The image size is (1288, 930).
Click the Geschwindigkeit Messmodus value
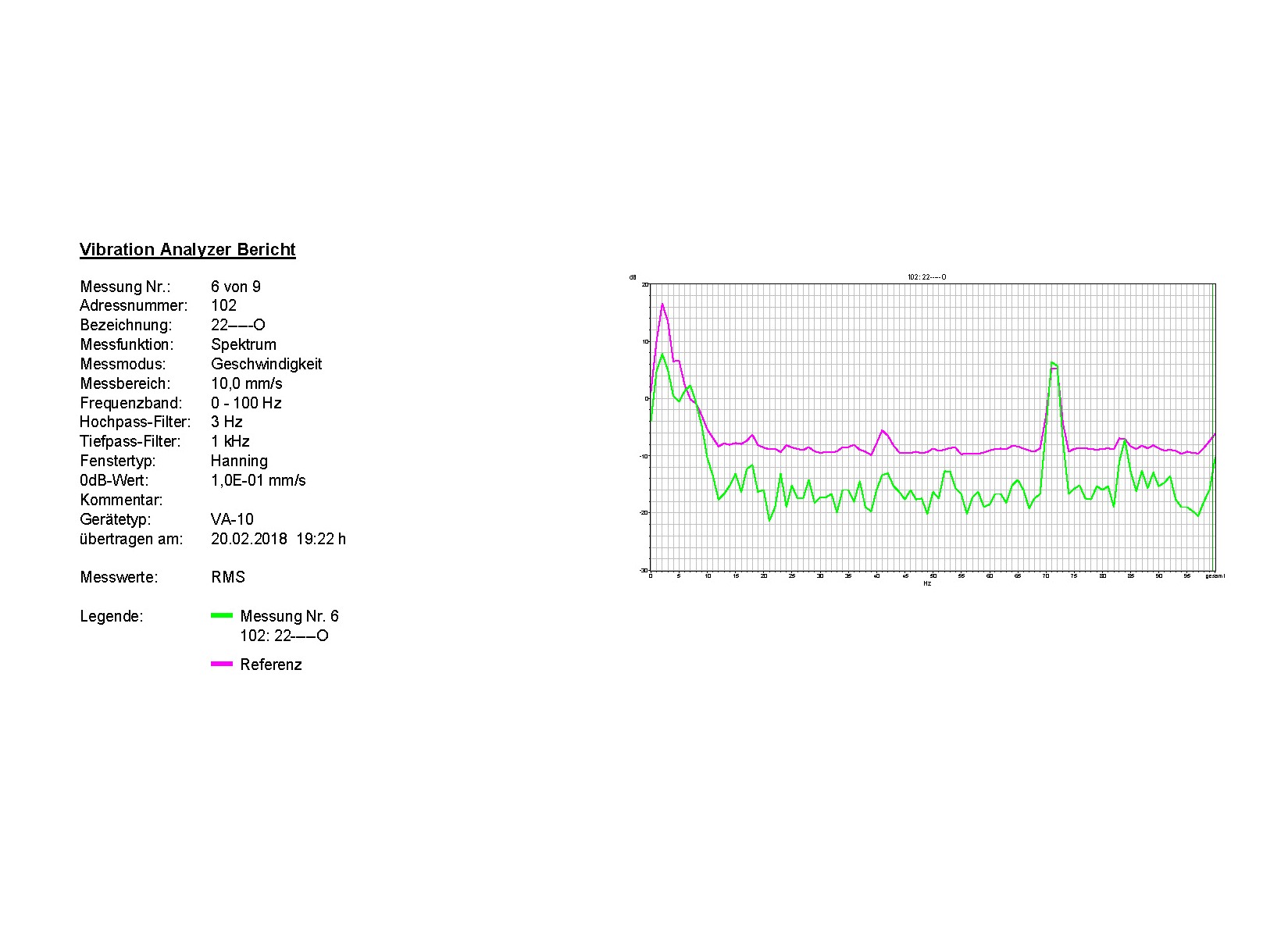coord(266,364)
